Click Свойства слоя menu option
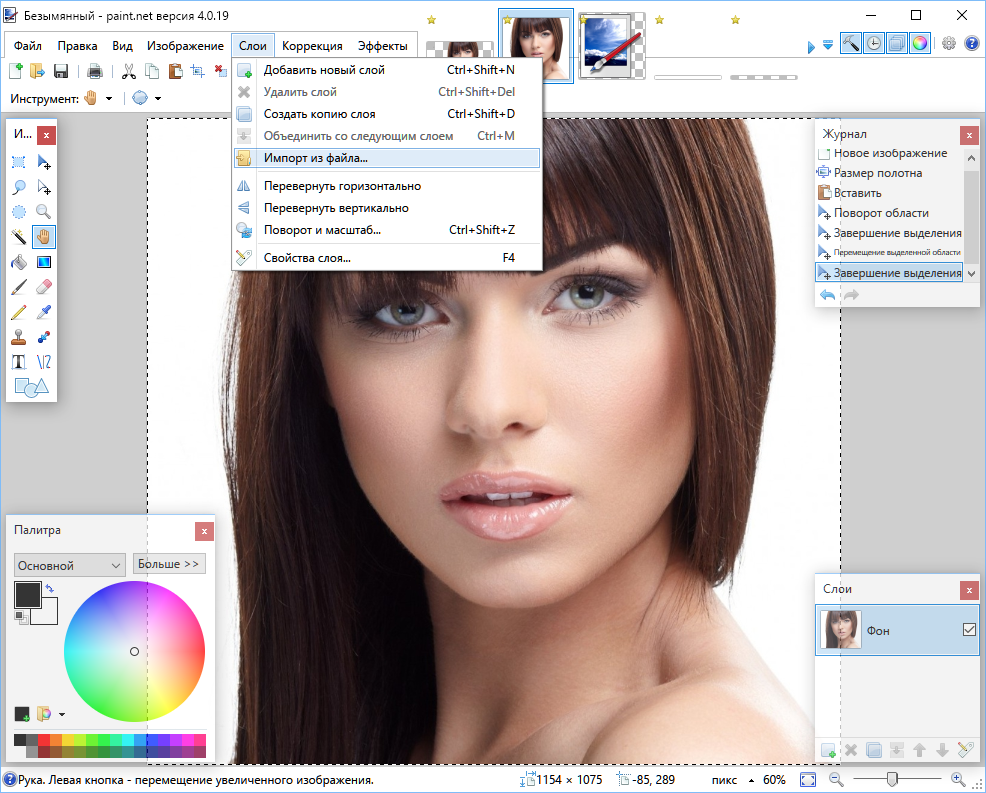The width and height of the screenshot is (986, 793). [x=307, y=258]
